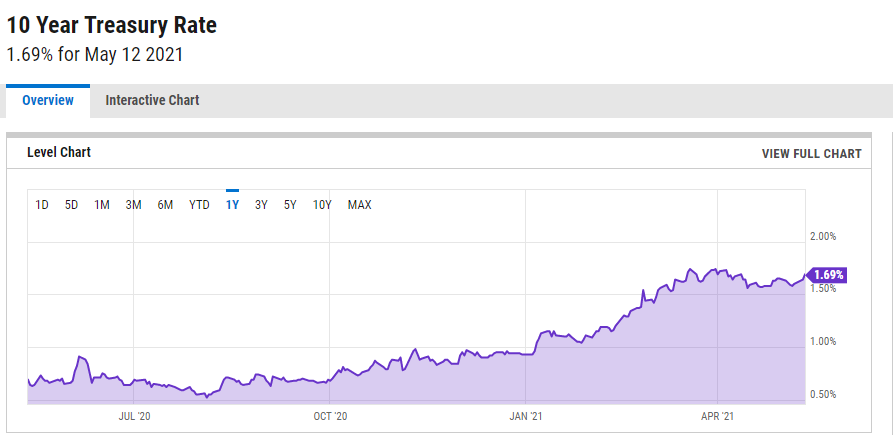Switch to the Interactive Chart tab
This screenshot has width=893, height=435.
152,100
